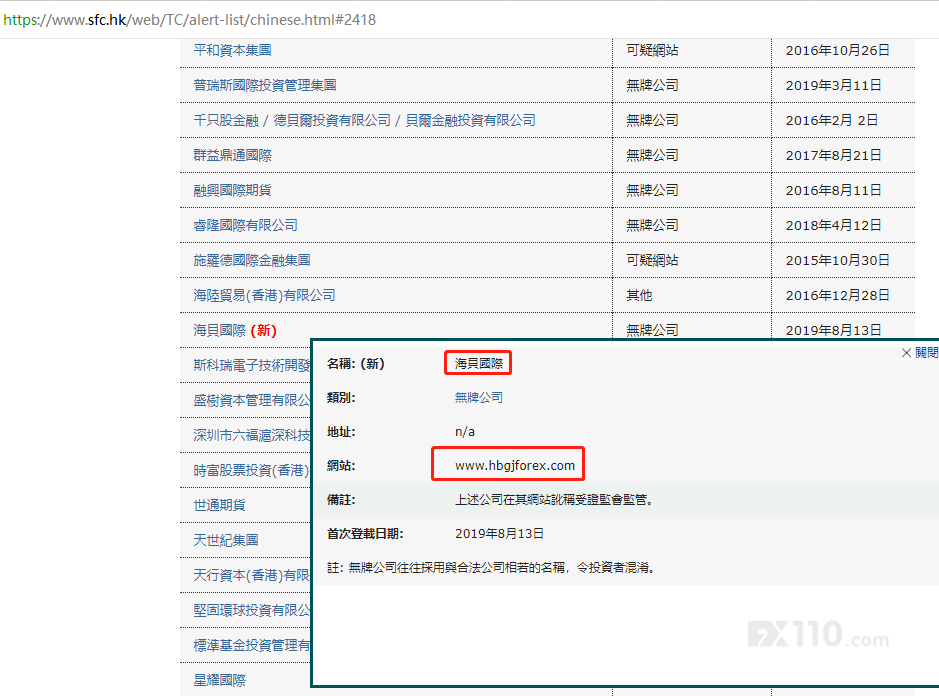Select 施羅德國際金融集團 link
The width and height of the screenshot is (939, 696).
252,260
